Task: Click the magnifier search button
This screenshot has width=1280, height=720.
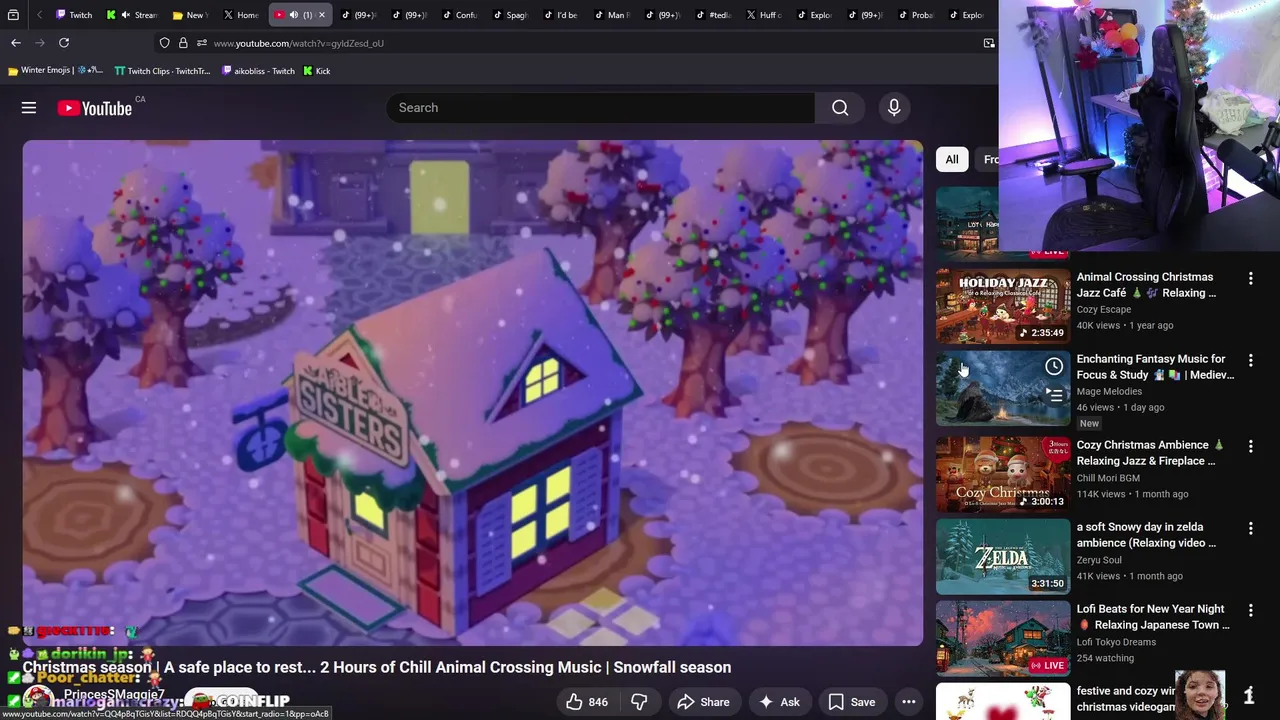Action: click(x=840, y=108)
